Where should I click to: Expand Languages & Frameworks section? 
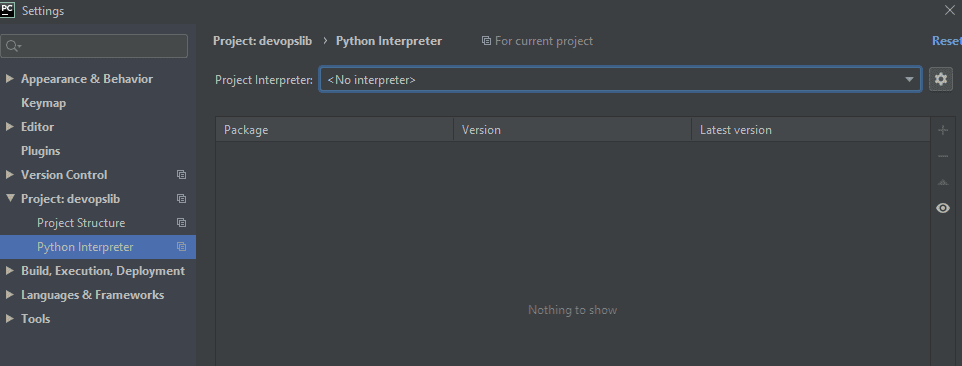pyautogui.click(x=9, y=294)
